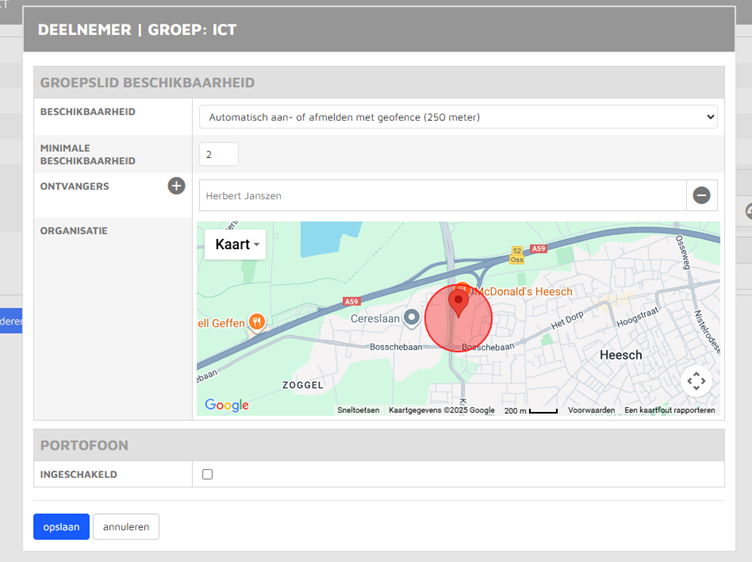Image resolution: width=752 pixels, height=562 pixels.
Task: Click the GROEPSLID BESCHIKBAARHEID section header
Action: point(379,82)
